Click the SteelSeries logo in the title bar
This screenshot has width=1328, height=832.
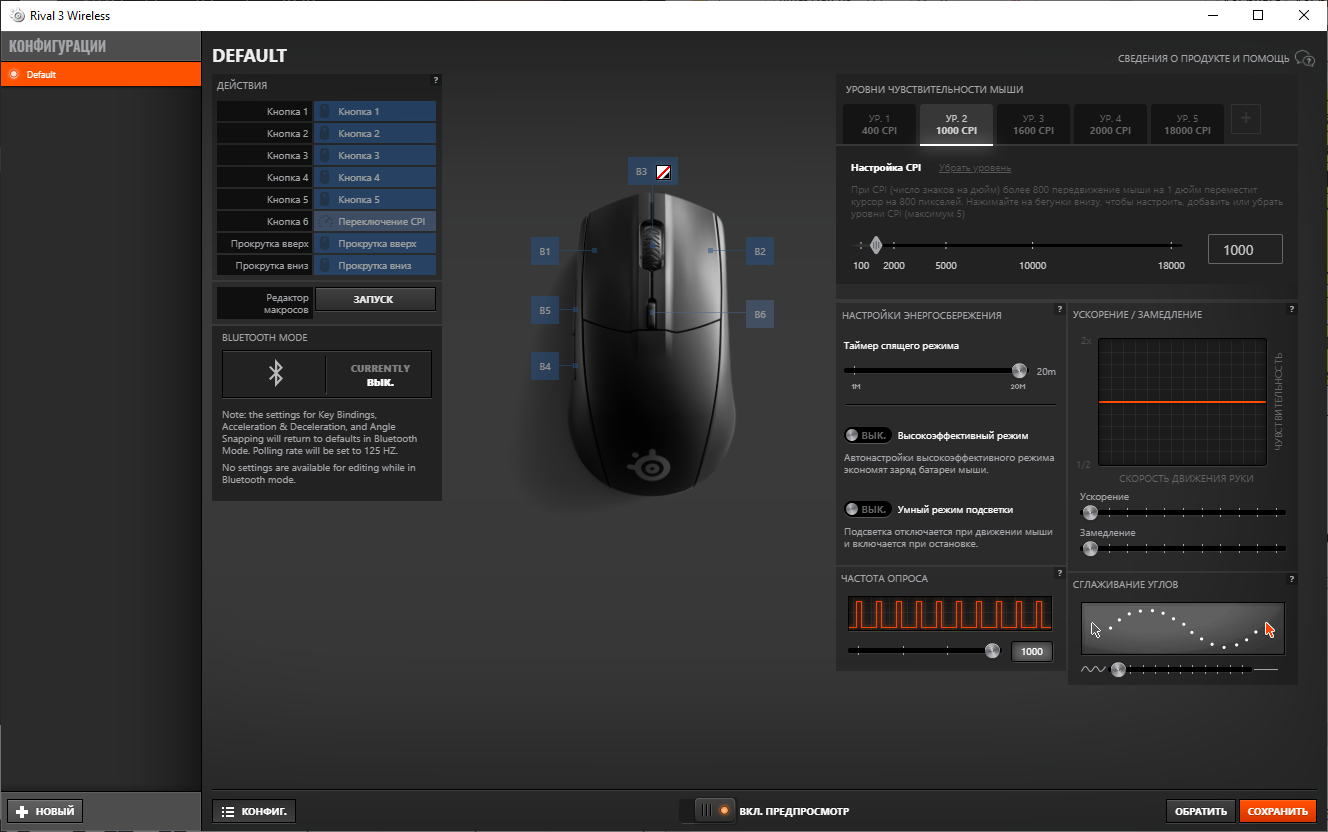click(16, 15)
